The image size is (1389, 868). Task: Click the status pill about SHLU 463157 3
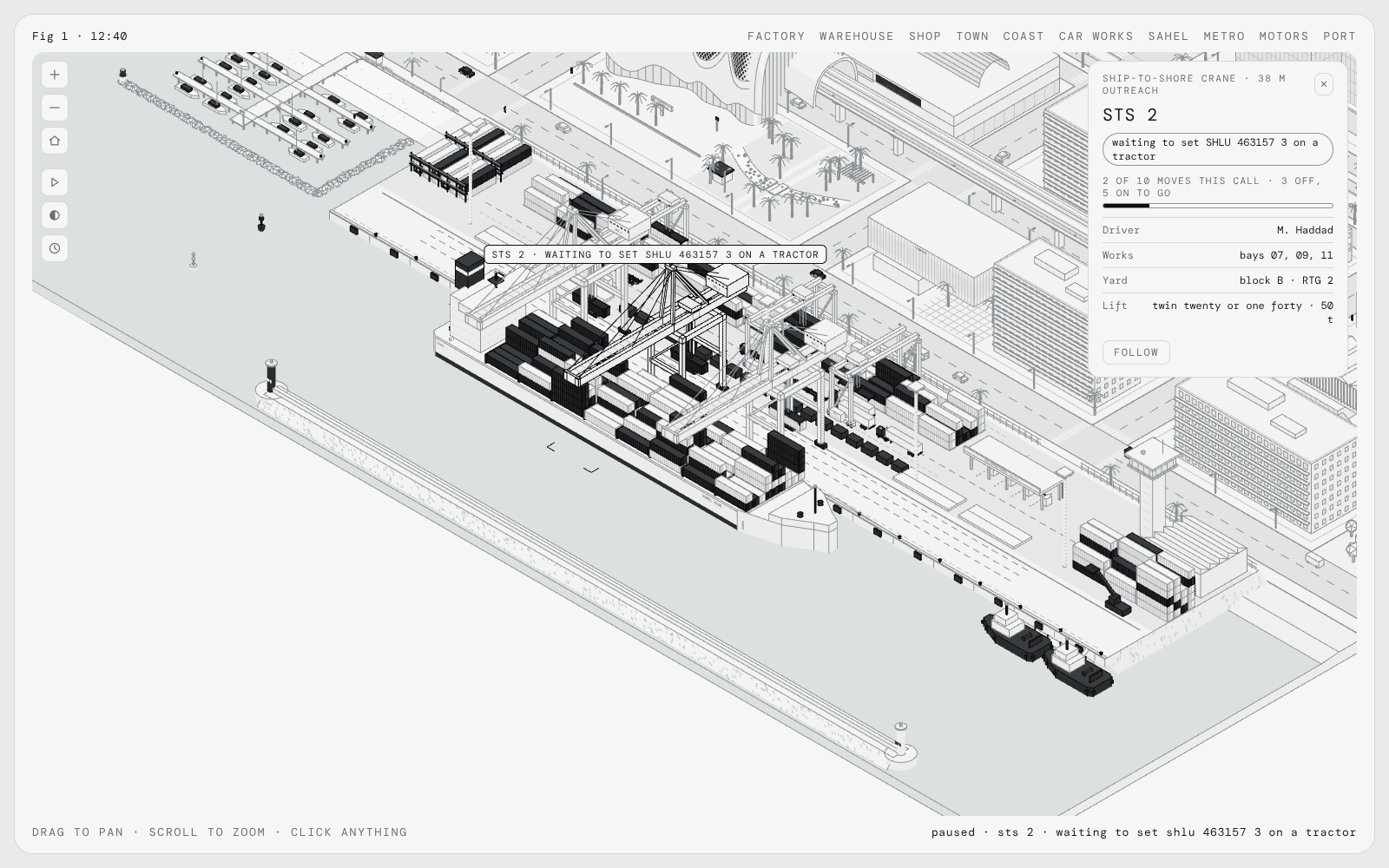click(1217, 149)
